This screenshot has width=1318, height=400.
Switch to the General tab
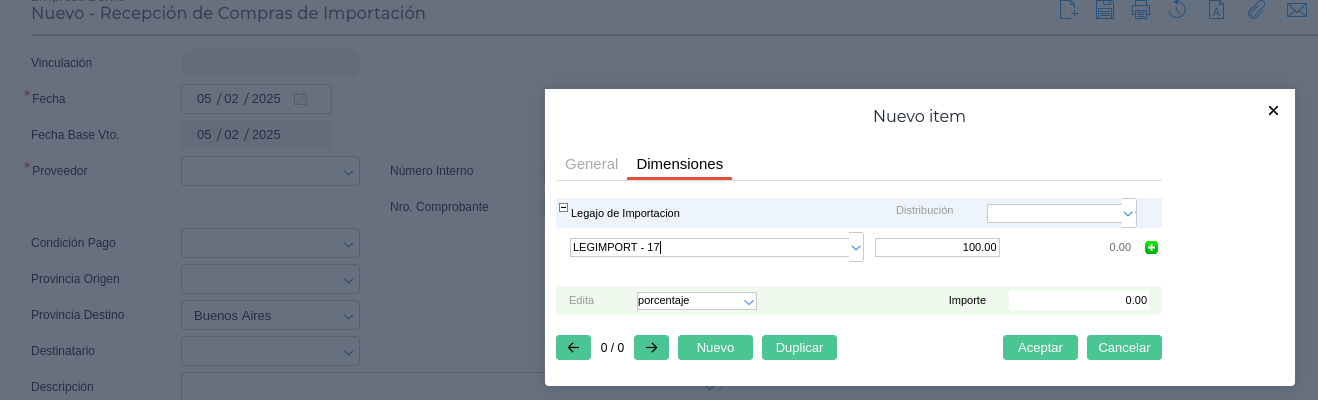pyautogui.click(x=591, y=164)
